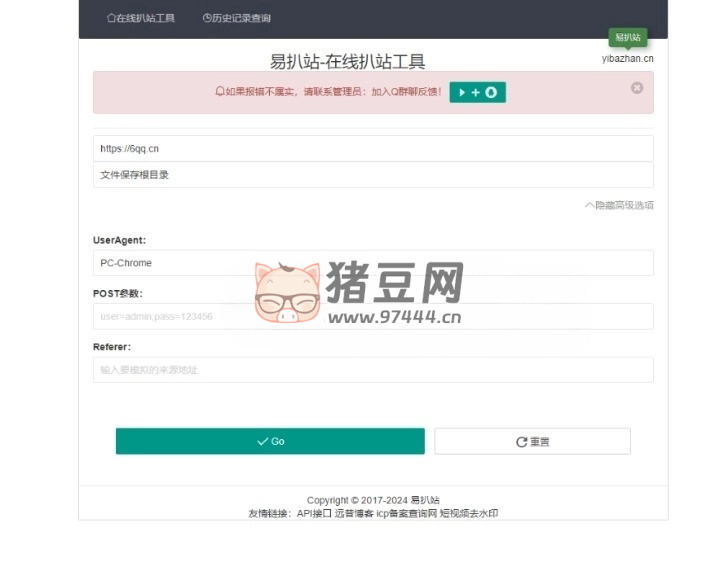Image resolution: width=720 pixels, height=584 pixels.
Task: Focus the Referer source address field
Action: 373,370
